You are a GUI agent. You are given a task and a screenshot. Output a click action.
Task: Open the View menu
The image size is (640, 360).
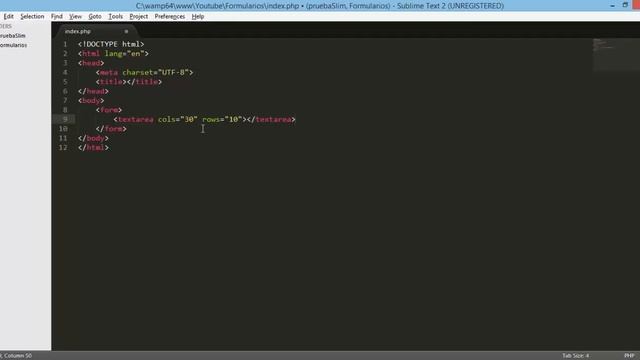click(x=75, y=16)
